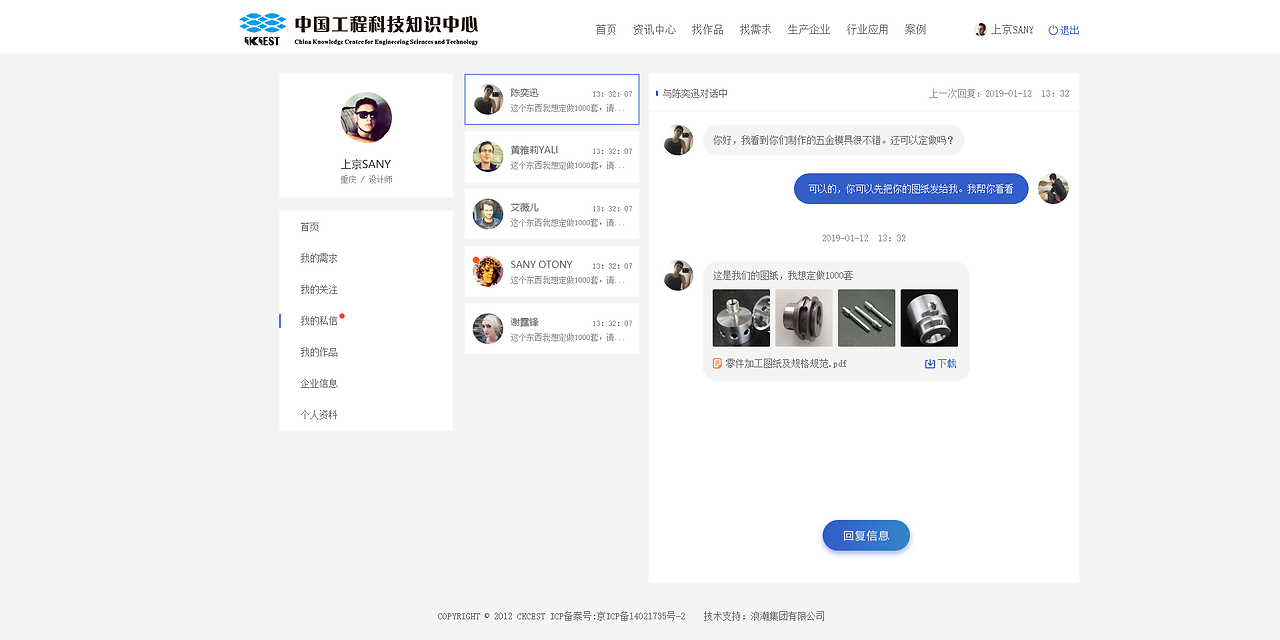Click the 回复信息 reply button
1280x640 pixels.
click(865, 535)
